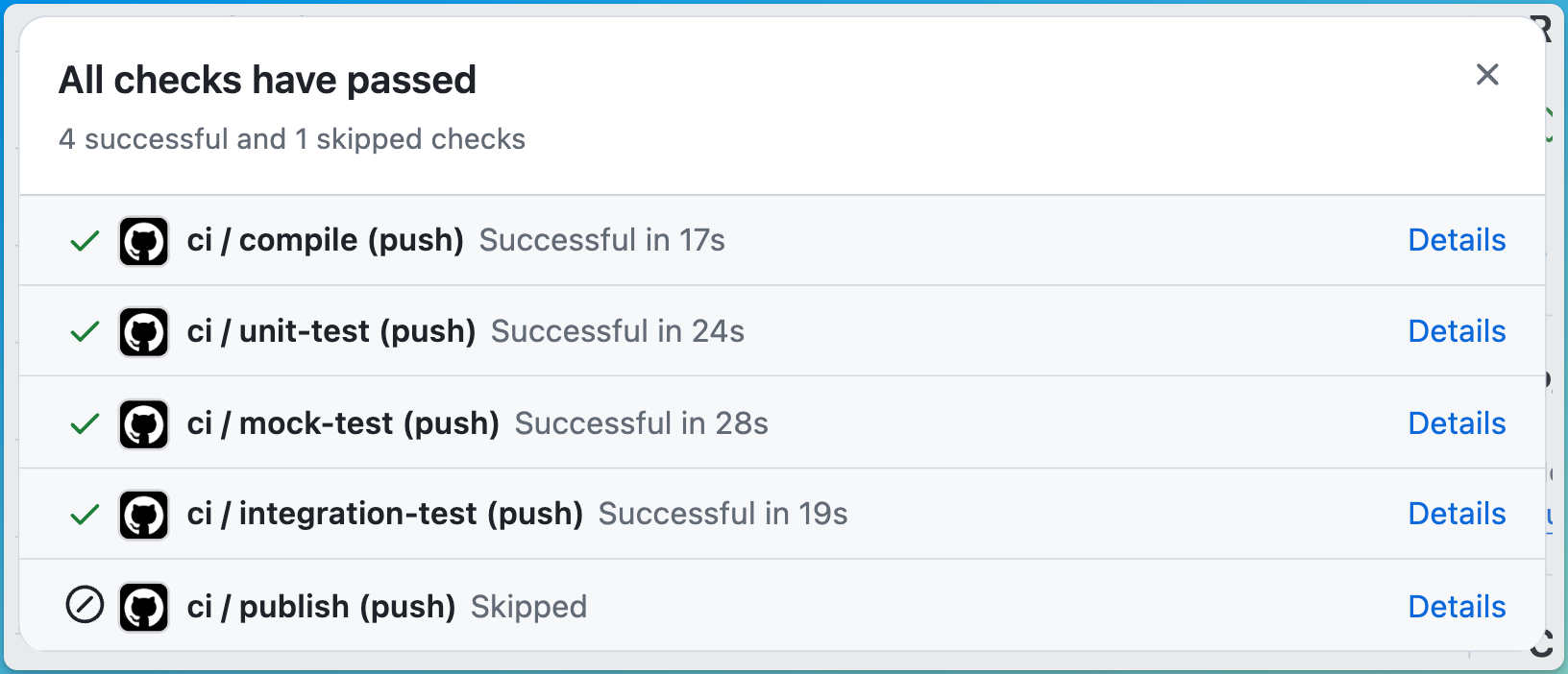
Task: Click the "ci / compile (push)" check name
Action: click(325, 240)
